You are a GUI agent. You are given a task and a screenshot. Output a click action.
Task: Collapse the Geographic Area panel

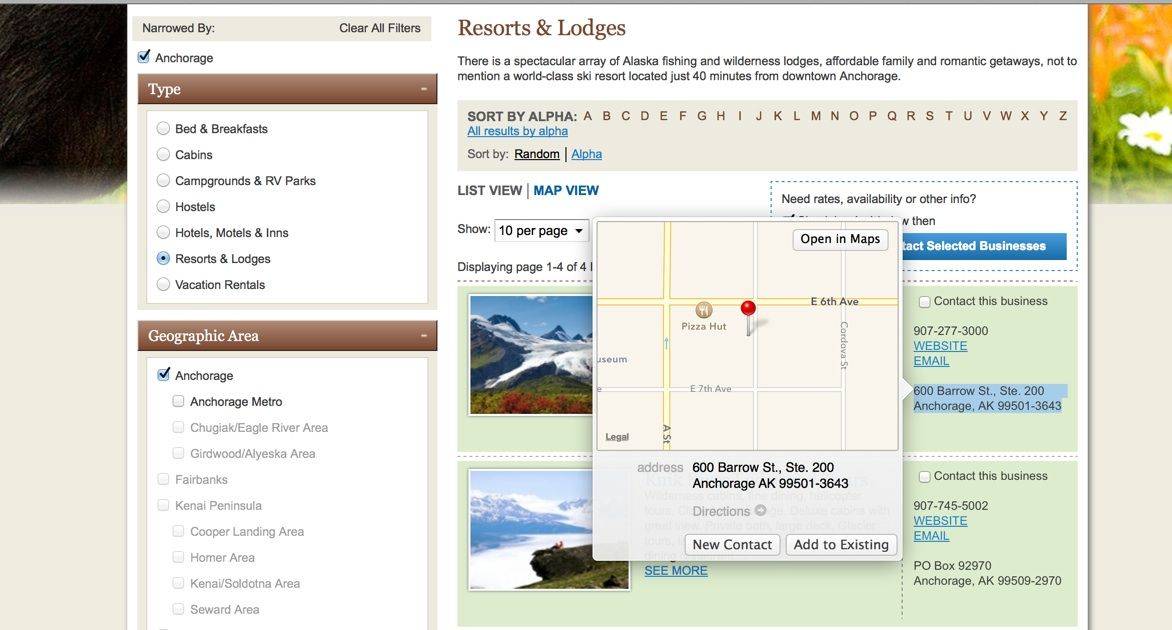click(x=424, y=336)
